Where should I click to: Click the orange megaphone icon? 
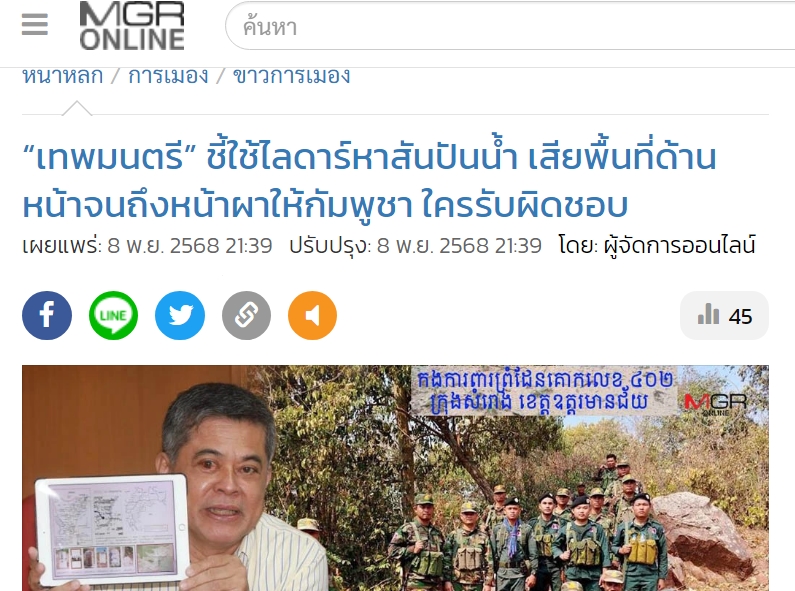[312, 315]
